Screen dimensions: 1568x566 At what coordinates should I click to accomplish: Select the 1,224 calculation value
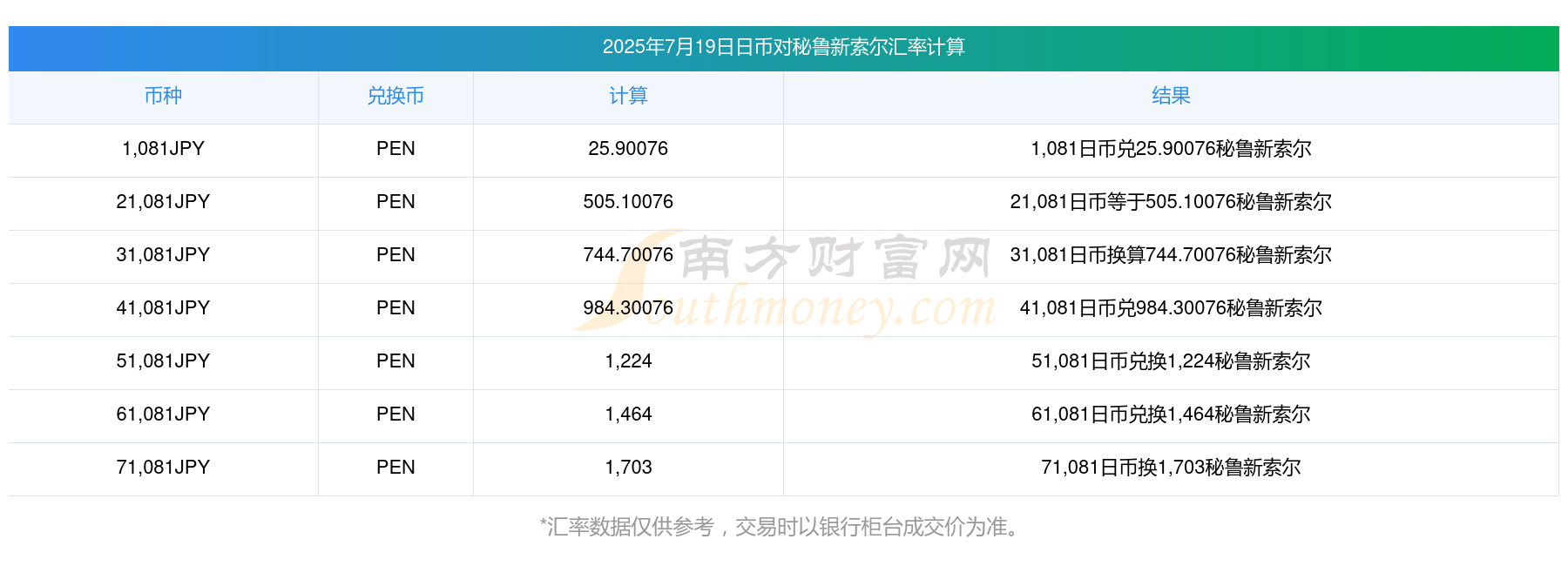628,361
